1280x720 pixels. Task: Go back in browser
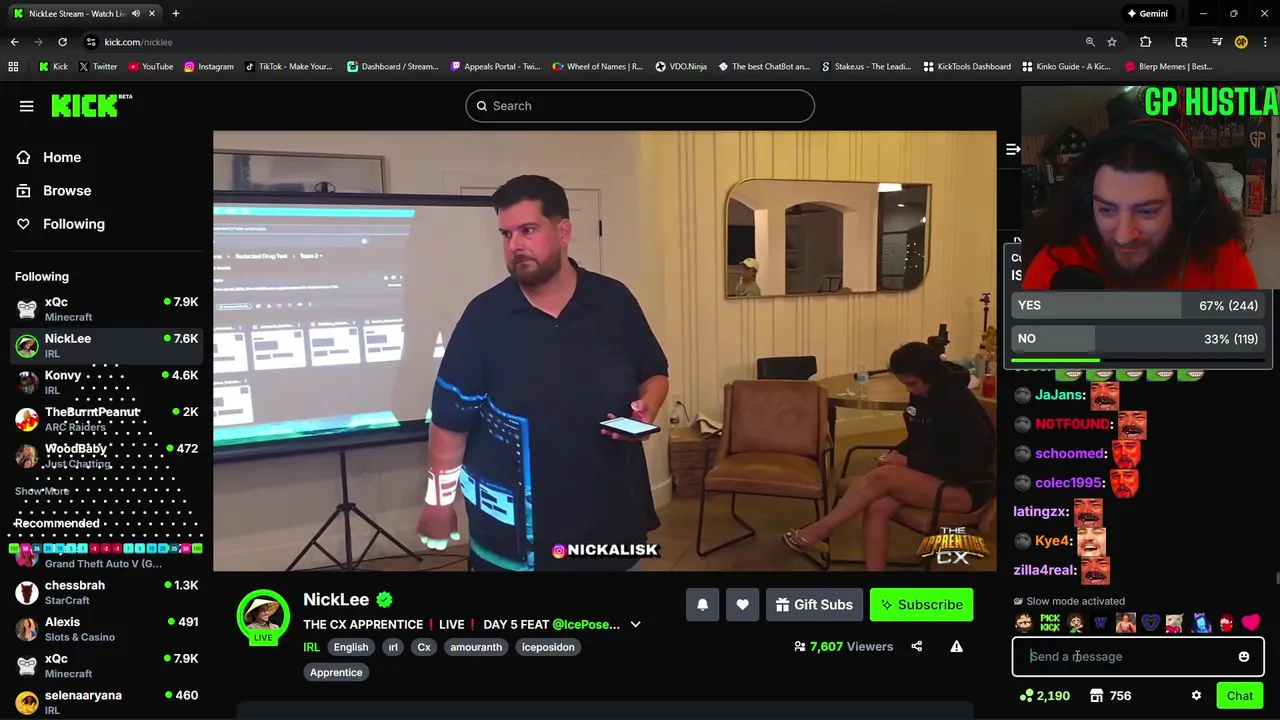coord(14,42)
